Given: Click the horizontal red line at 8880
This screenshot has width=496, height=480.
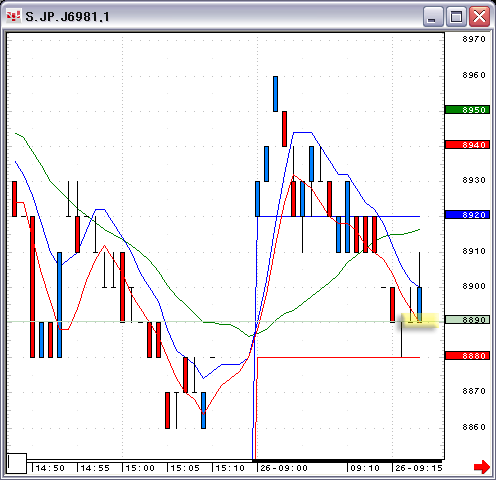Looking at the screenshot, I should 338,357.
